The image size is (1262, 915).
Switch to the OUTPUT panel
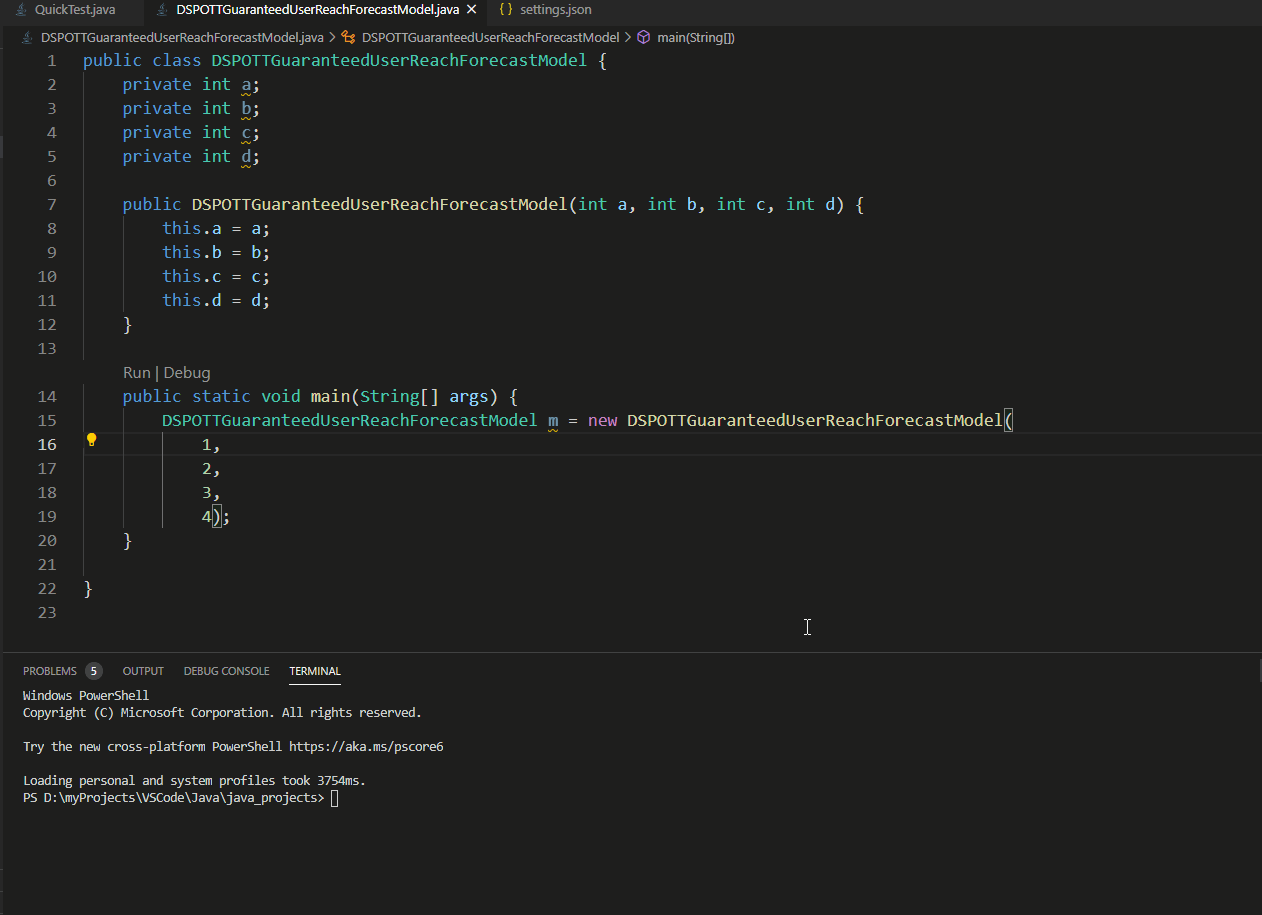[x=143, y=671]
